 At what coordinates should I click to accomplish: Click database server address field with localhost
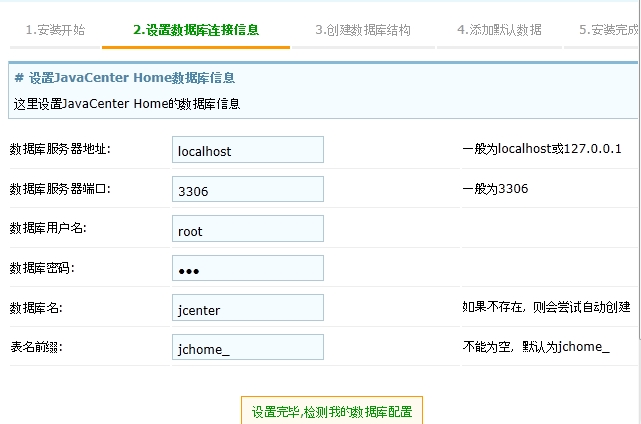[x=248, y=150]
